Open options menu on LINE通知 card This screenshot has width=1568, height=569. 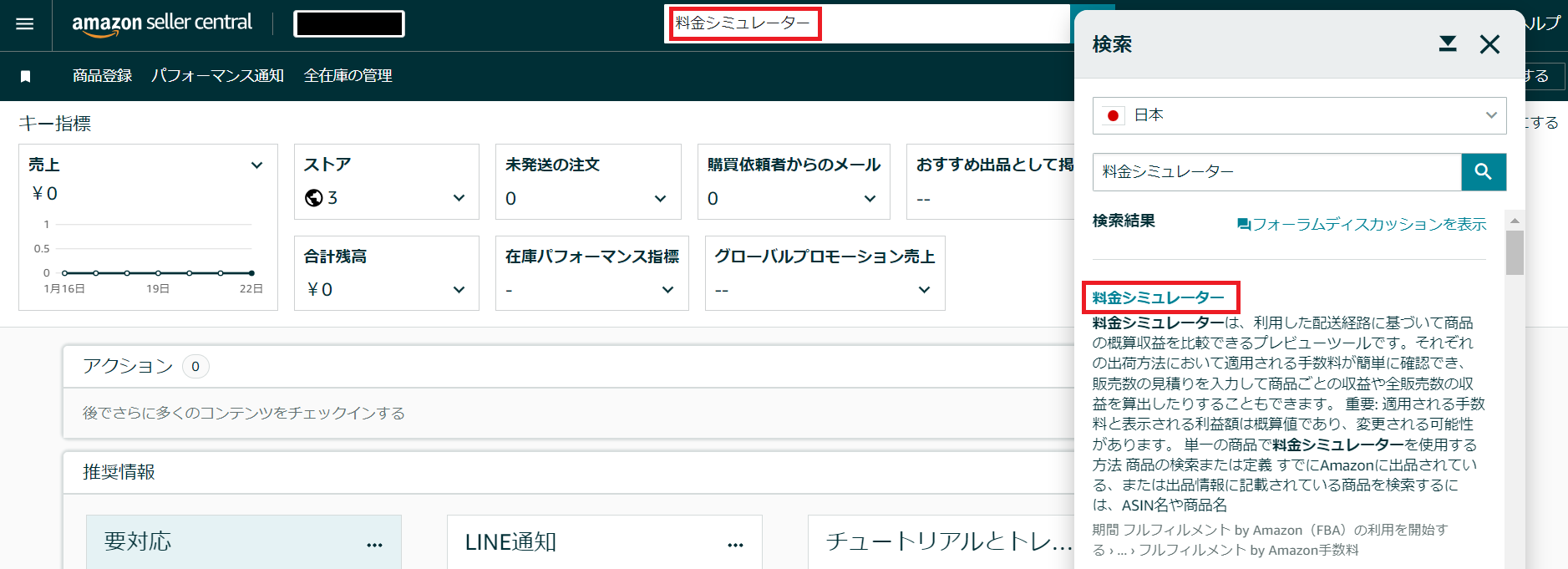[x=735, y=545]
